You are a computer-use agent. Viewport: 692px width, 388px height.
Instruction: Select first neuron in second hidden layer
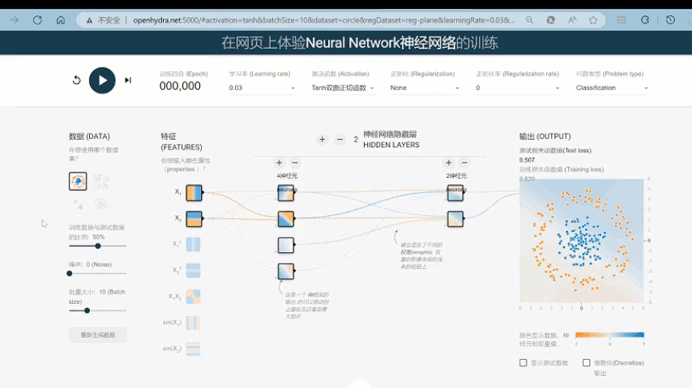click(455, 193)
